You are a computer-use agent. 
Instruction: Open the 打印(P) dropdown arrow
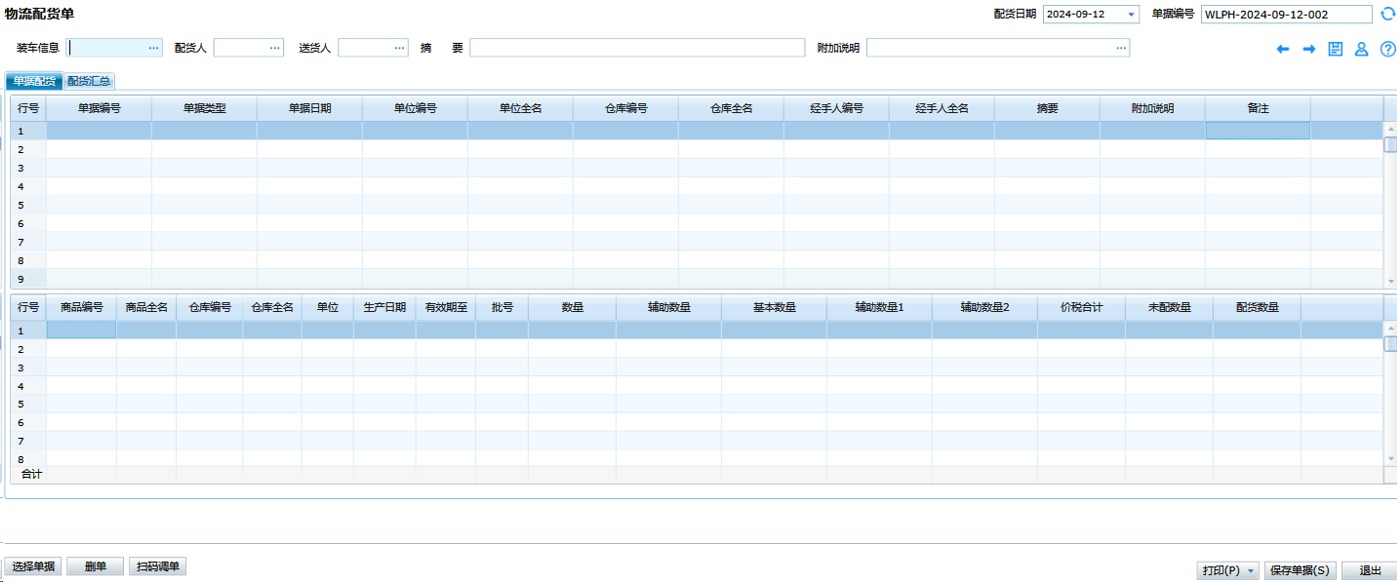coord(1251,571)
